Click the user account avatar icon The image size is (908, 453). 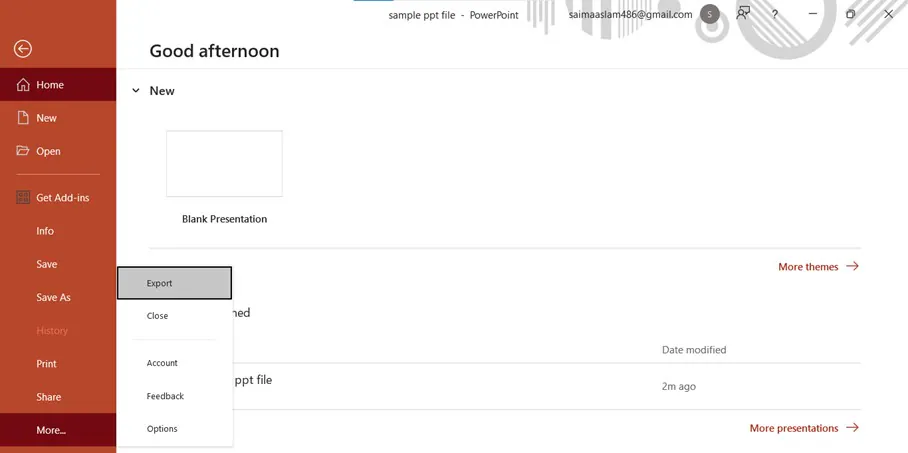(x=709, y=14)
